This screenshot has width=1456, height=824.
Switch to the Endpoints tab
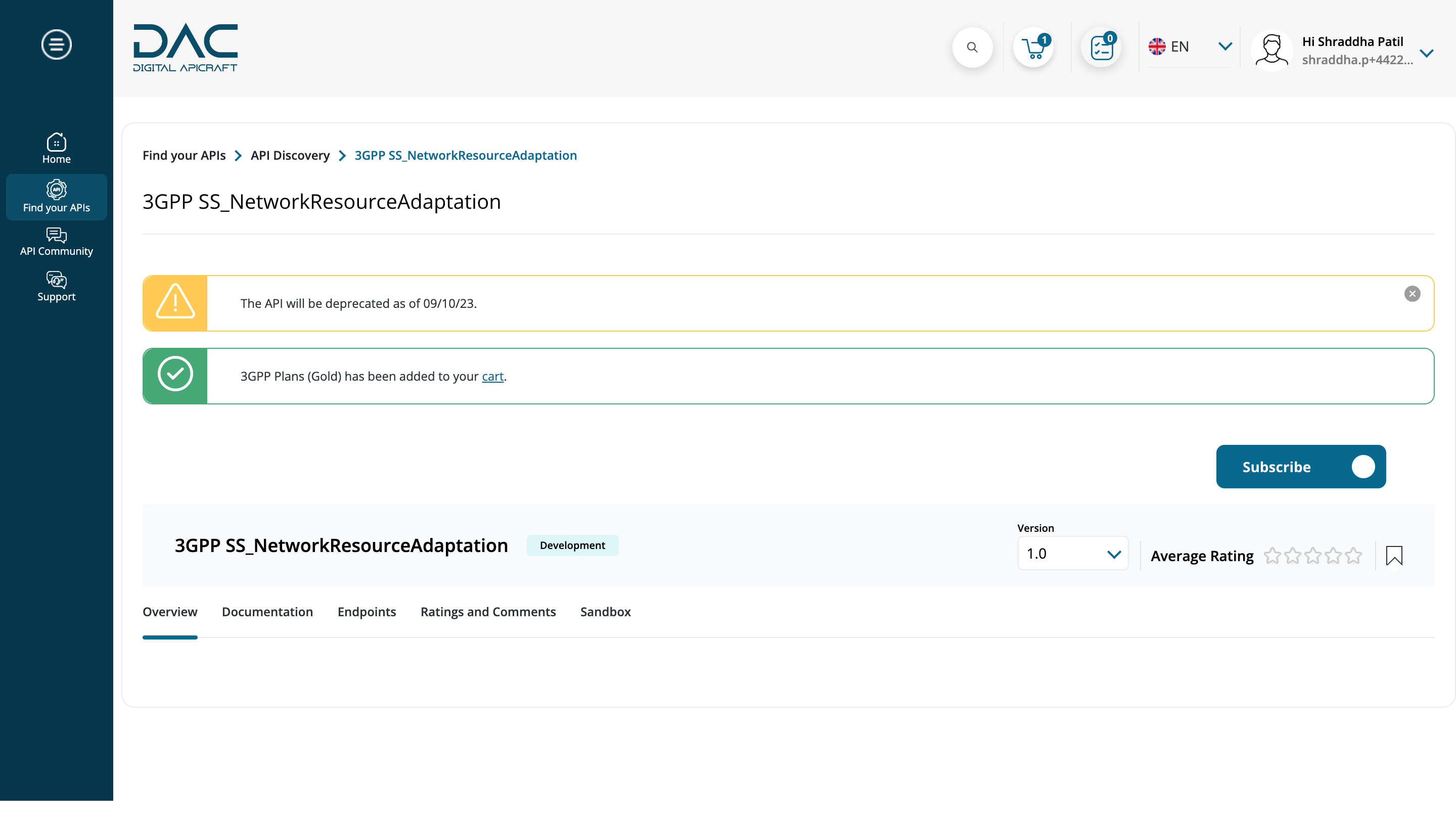[x=367, y=612]
